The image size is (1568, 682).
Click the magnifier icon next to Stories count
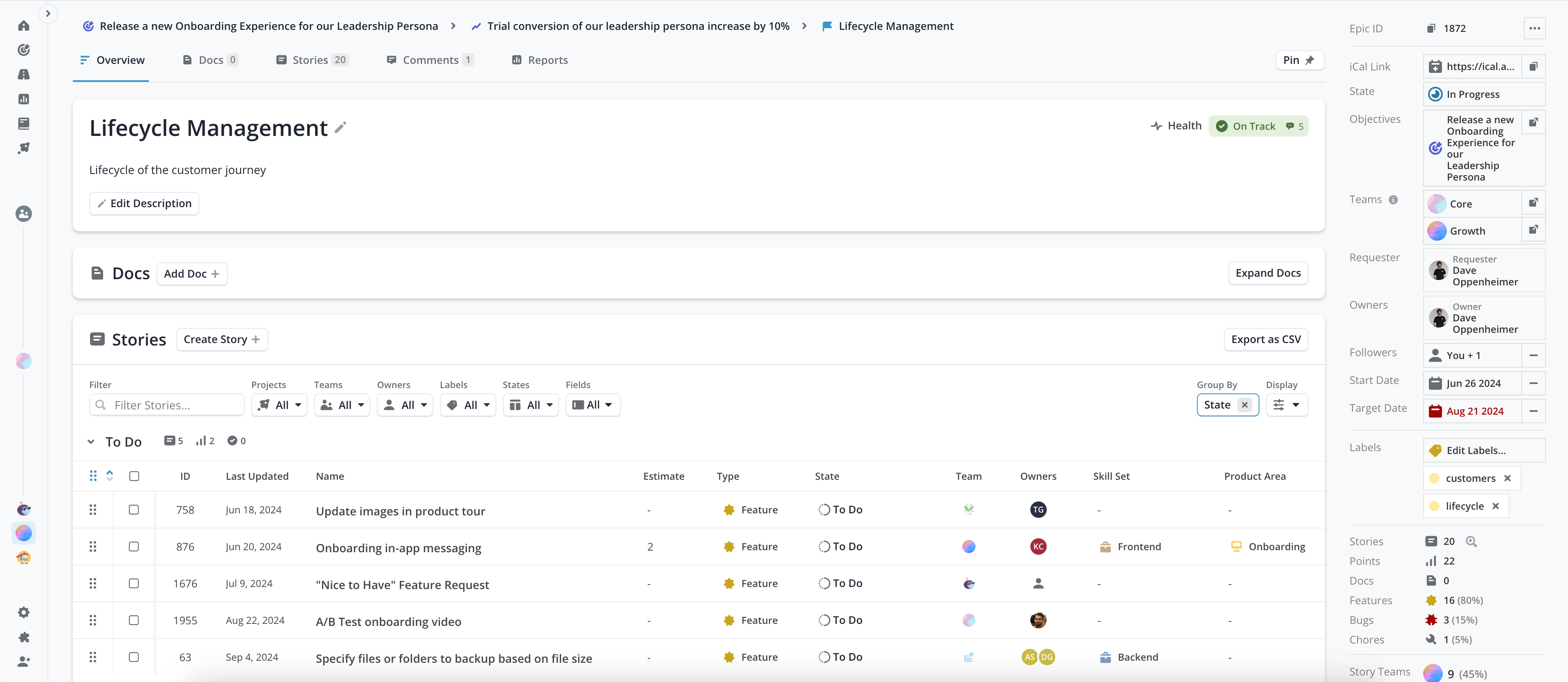[x=1471, y=541]
